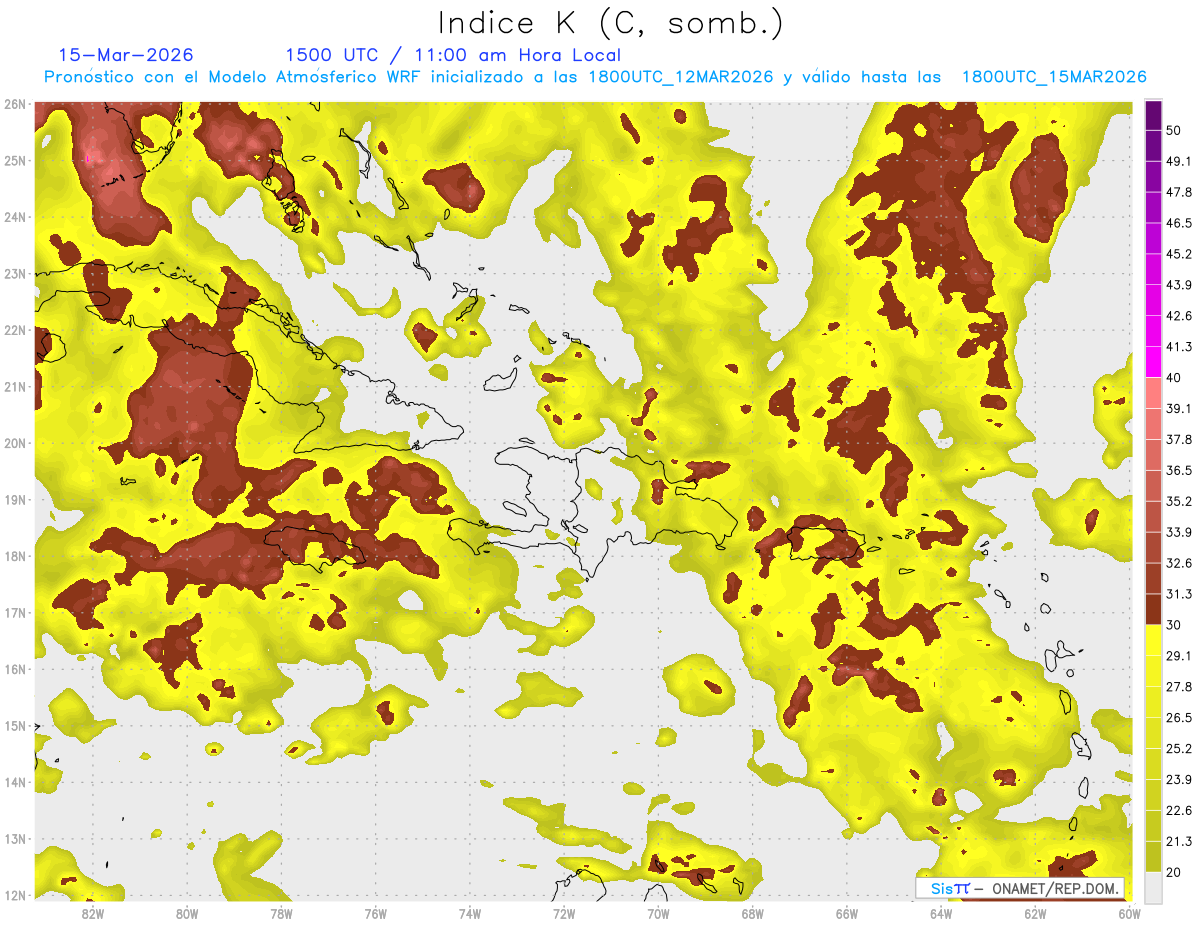Click the legend value 45.2
This screenshot has width=1200, height=927.
(1178, 254)
